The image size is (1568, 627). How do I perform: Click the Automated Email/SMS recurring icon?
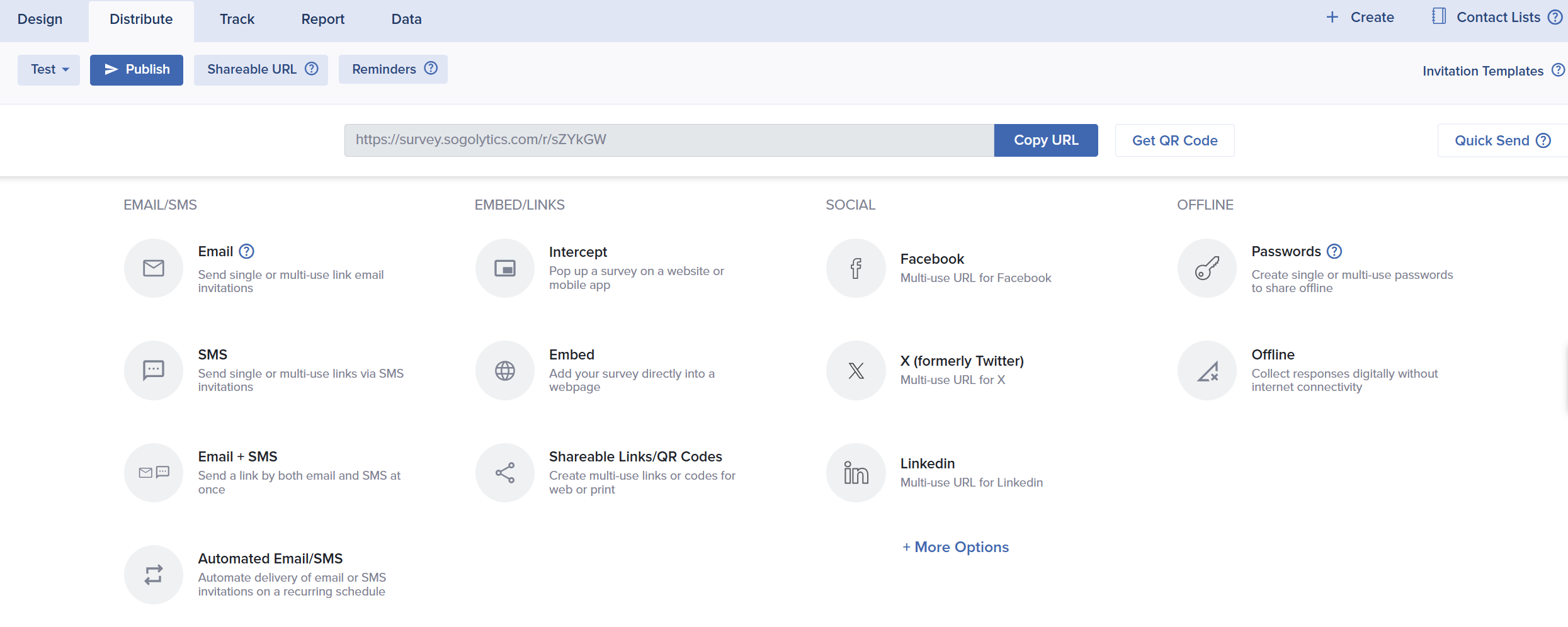coord(153,574)
